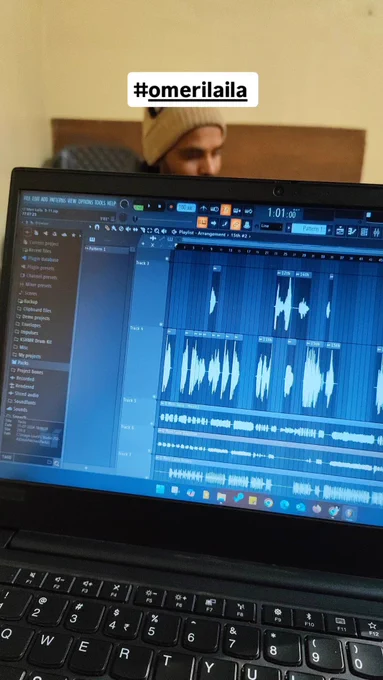Toggle the metronome icon

point(203,209)
